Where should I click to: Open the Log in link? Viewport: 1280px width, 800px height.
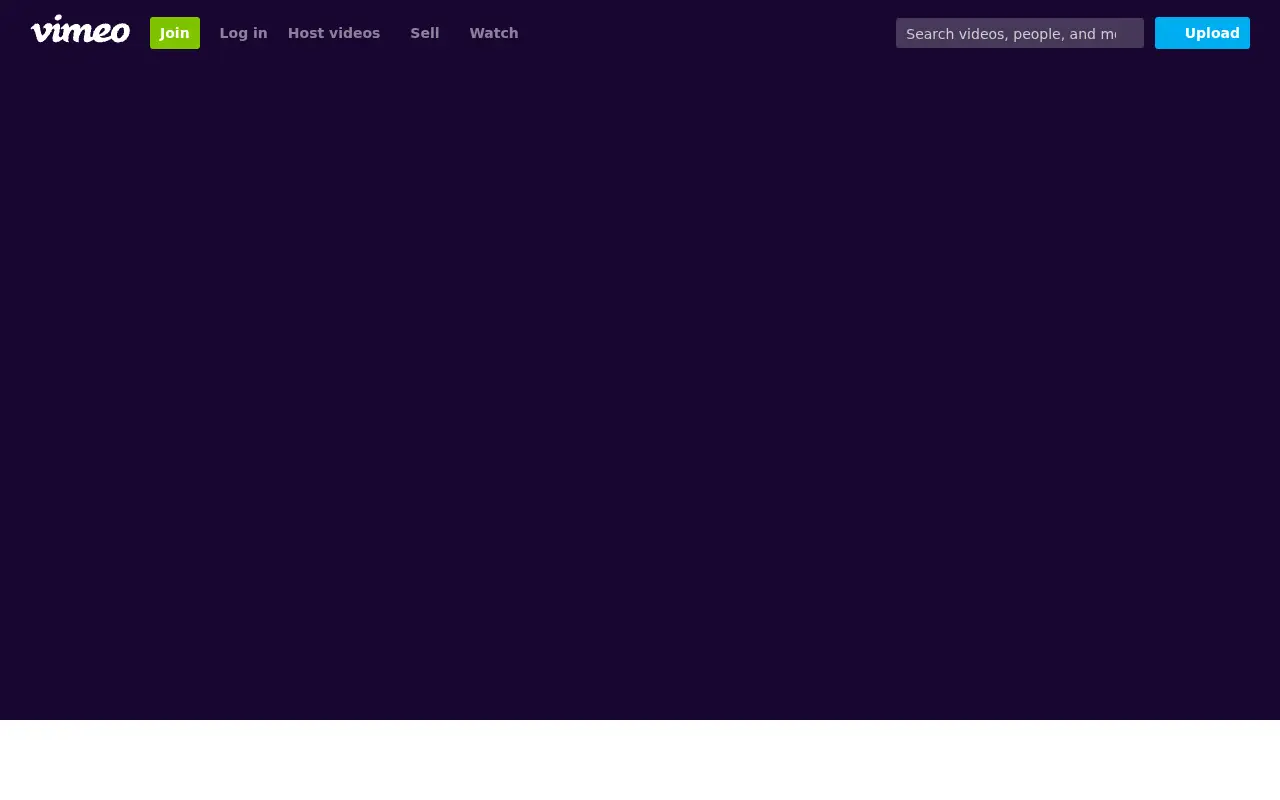(x=243, y=33)
